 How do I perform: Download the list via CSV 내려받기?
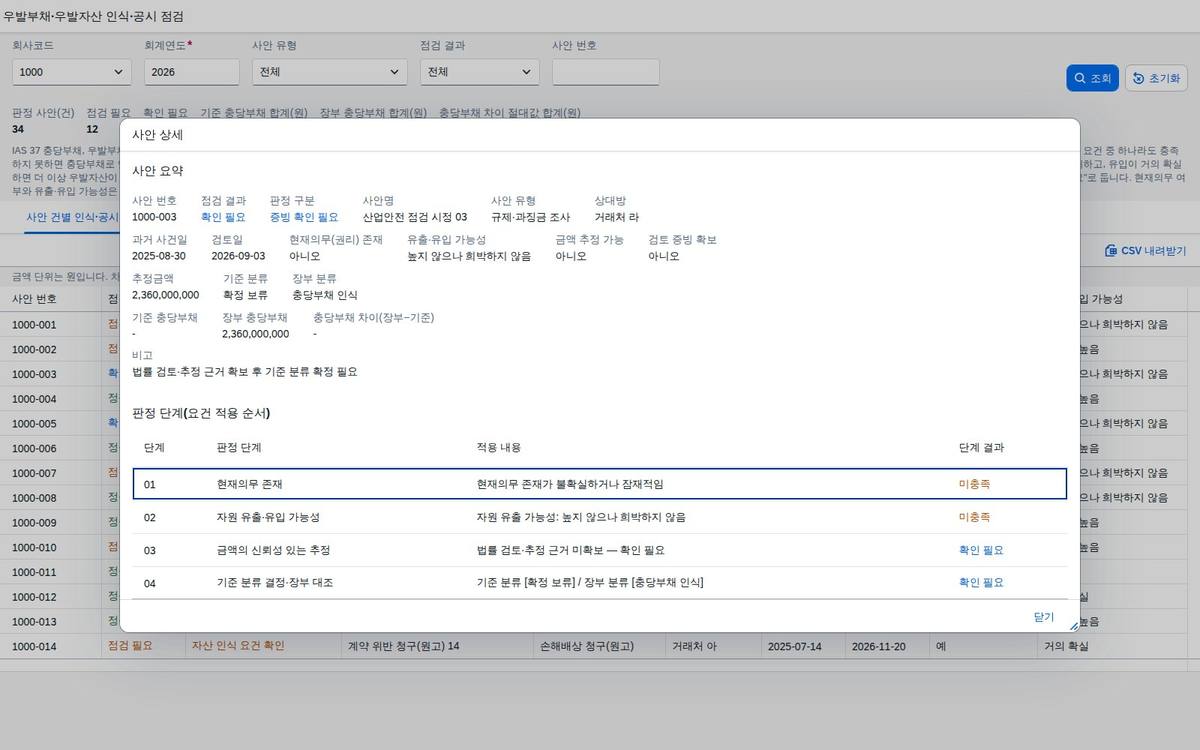1145,251
